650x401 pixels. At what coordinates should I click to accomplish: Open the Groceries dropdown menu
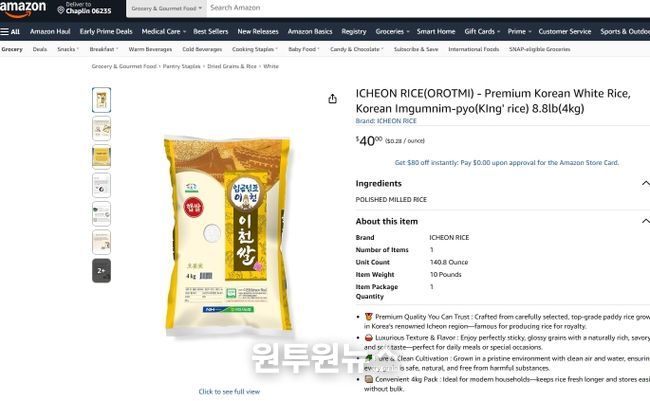pos(392,32)
